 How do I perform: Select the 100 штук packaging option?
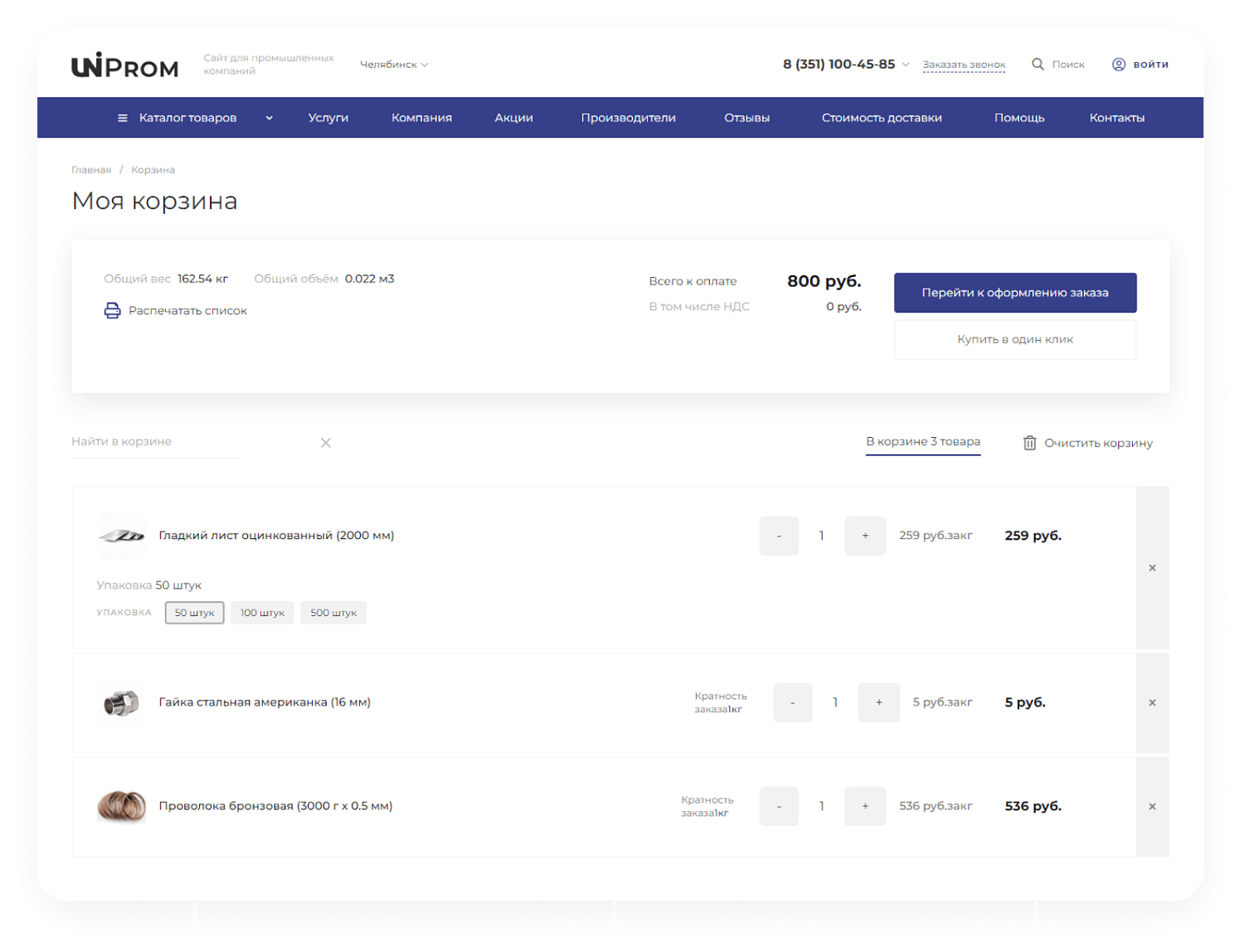pos(262,612)
